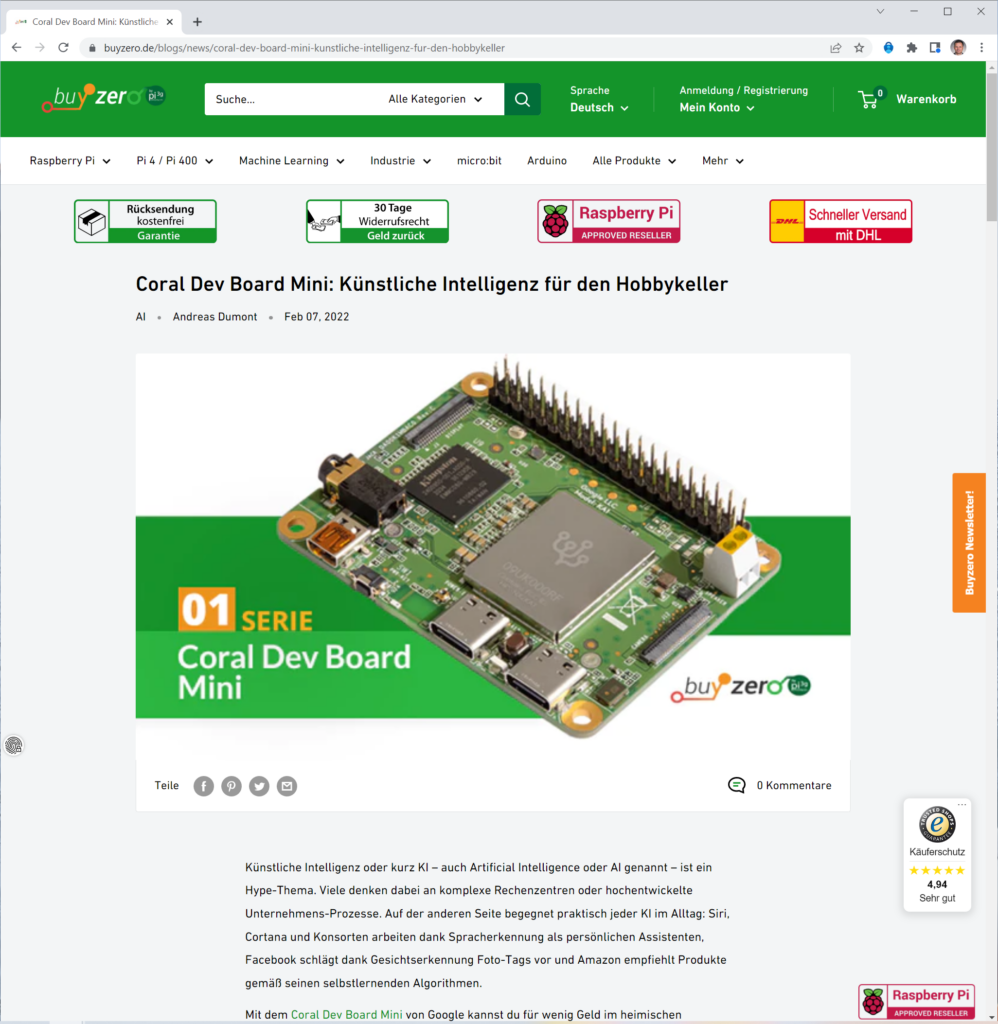Close the Coral Dev Board Mini tab

click(x=170, y=22)
